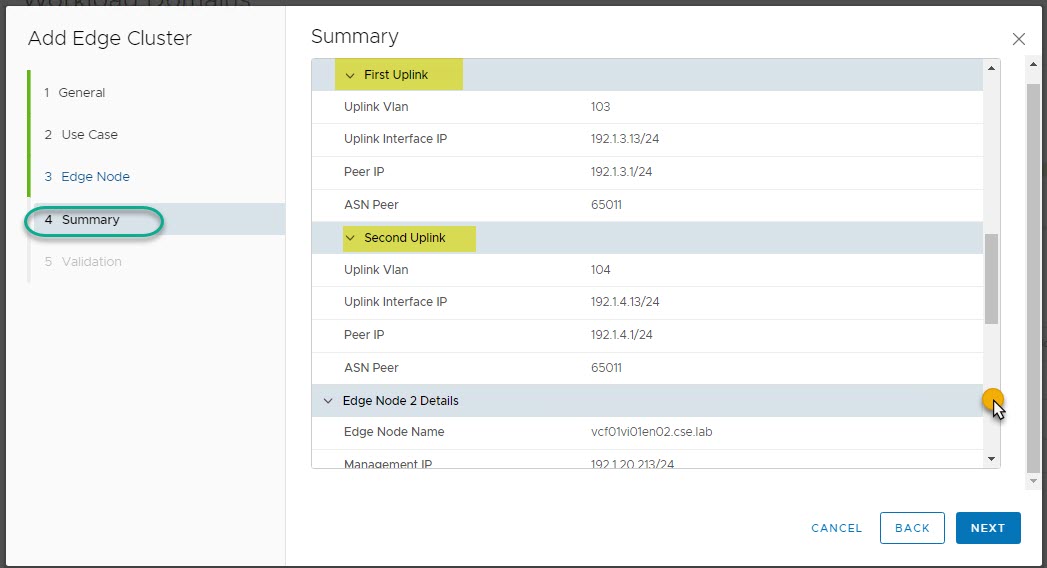
Task: Select the Summary step
Action: pyautogui.click(x=90, y=220)
